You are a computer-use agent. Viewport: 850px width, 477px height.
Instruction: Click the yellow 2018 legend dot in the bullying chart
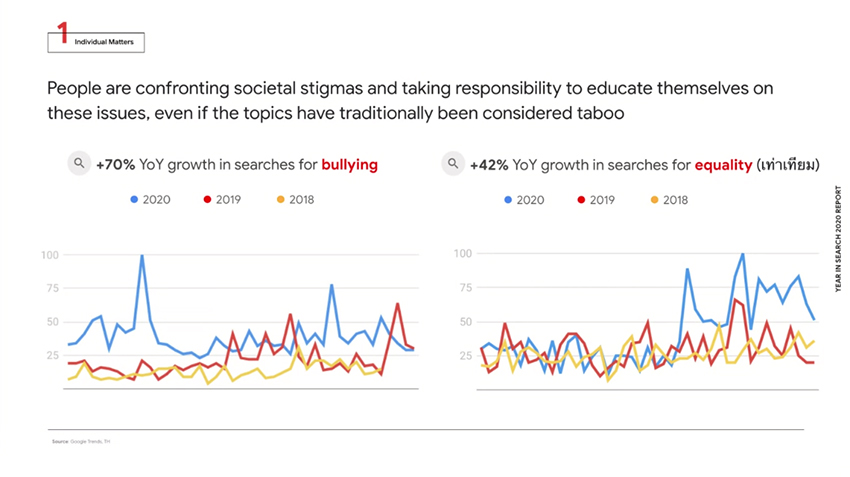pos(281,200)
